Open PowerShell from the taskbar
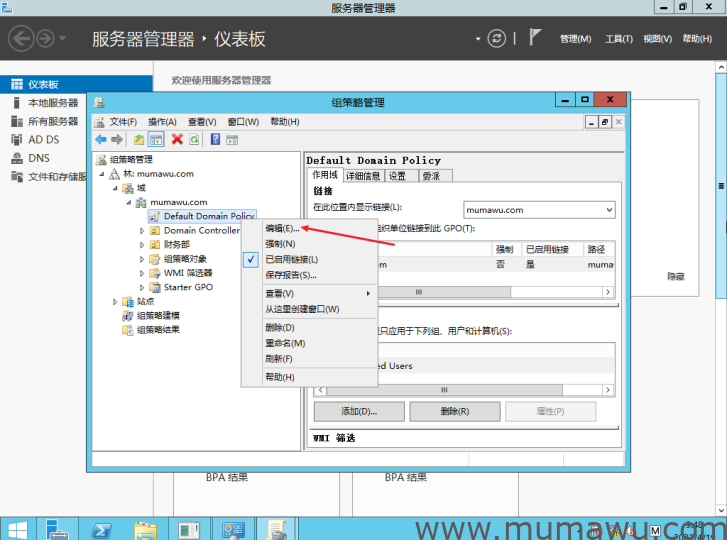The image size is (727, 540). pos(102,529)
